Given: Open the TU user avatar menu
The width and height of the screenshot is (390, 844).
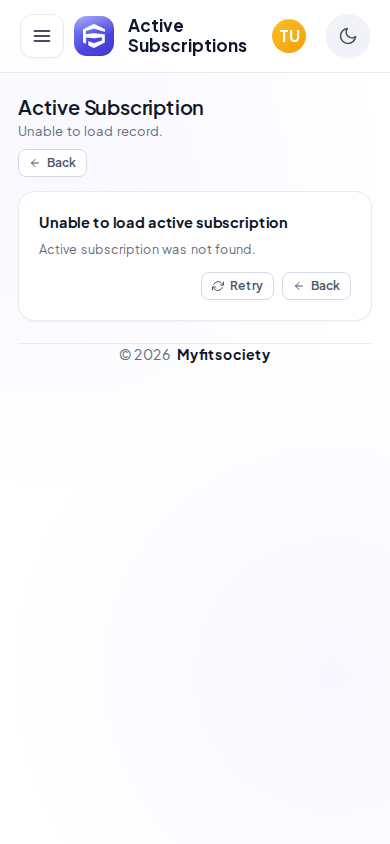Looking at the screenshot, I should (x=289, y=36).
